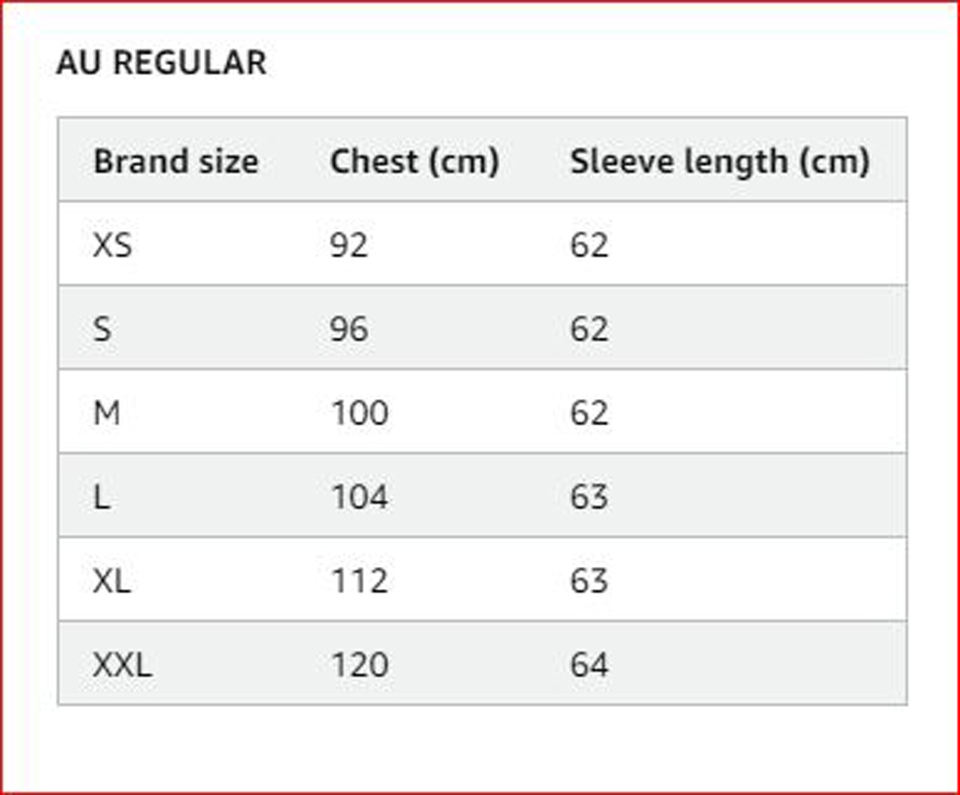
Task: Click the L size cell
Action: pyautogui.click(x=102, y=497)
